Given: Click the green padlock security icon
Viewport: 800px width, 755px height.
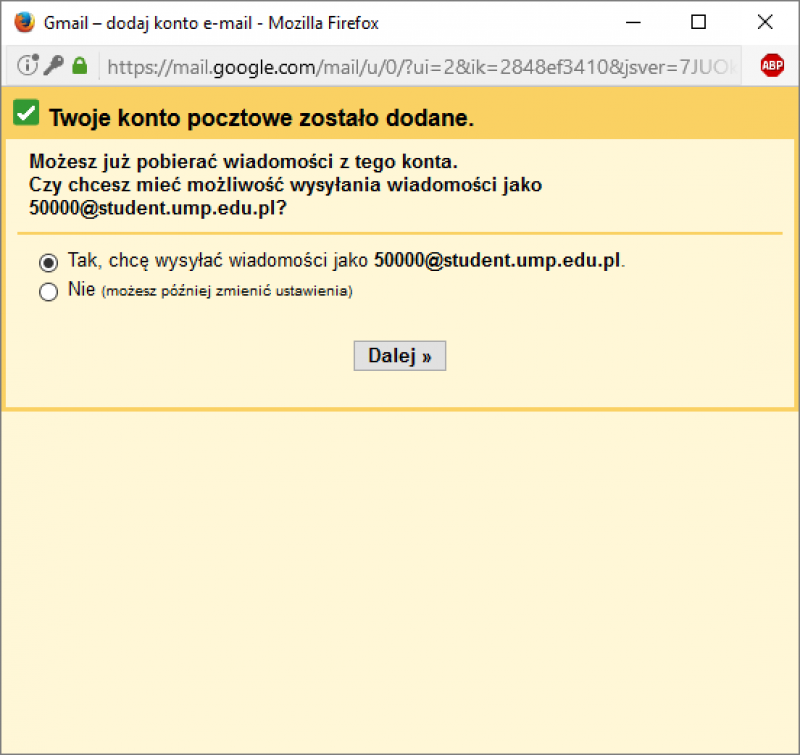Looking at the screenshot, I should pos(80,66).
